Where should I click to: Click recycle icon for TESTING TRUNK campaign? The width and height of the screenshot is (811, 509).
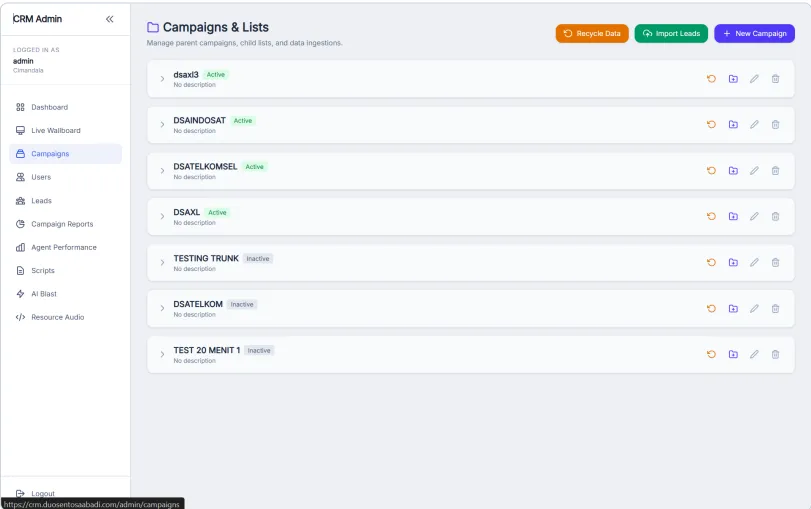(711, 262)
